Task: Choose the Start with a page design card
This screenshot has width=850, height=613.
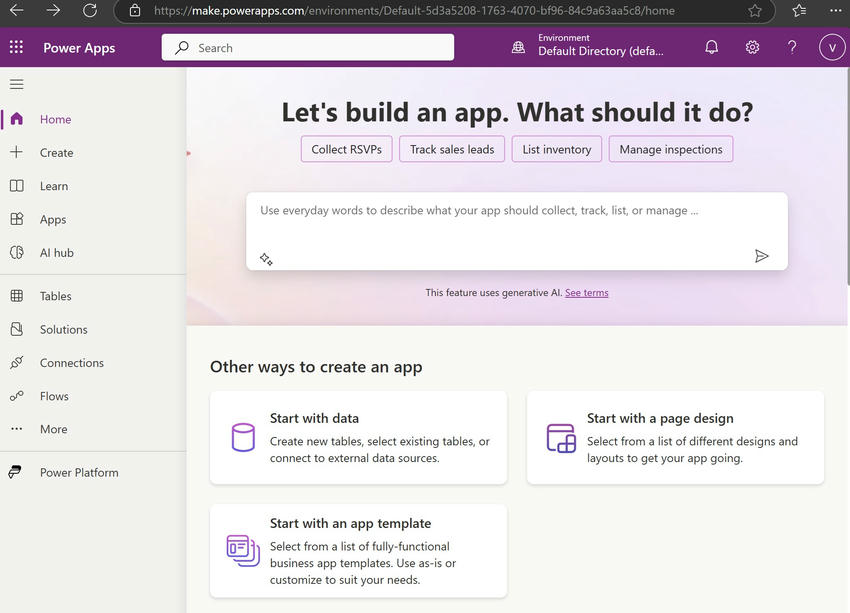Action: [675, 437]
